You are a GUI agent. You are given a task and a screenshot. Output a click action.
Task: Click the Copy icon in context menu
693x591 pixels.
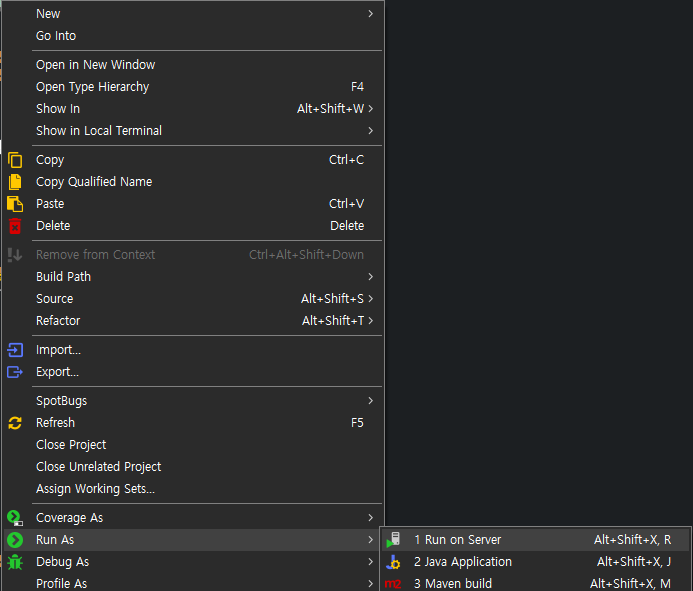tap(15, 160)
